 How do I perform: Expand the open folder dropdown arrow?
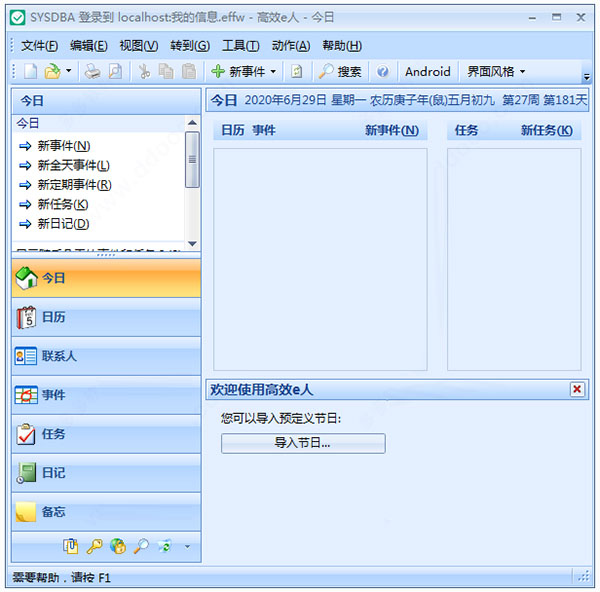pos(68,71)
